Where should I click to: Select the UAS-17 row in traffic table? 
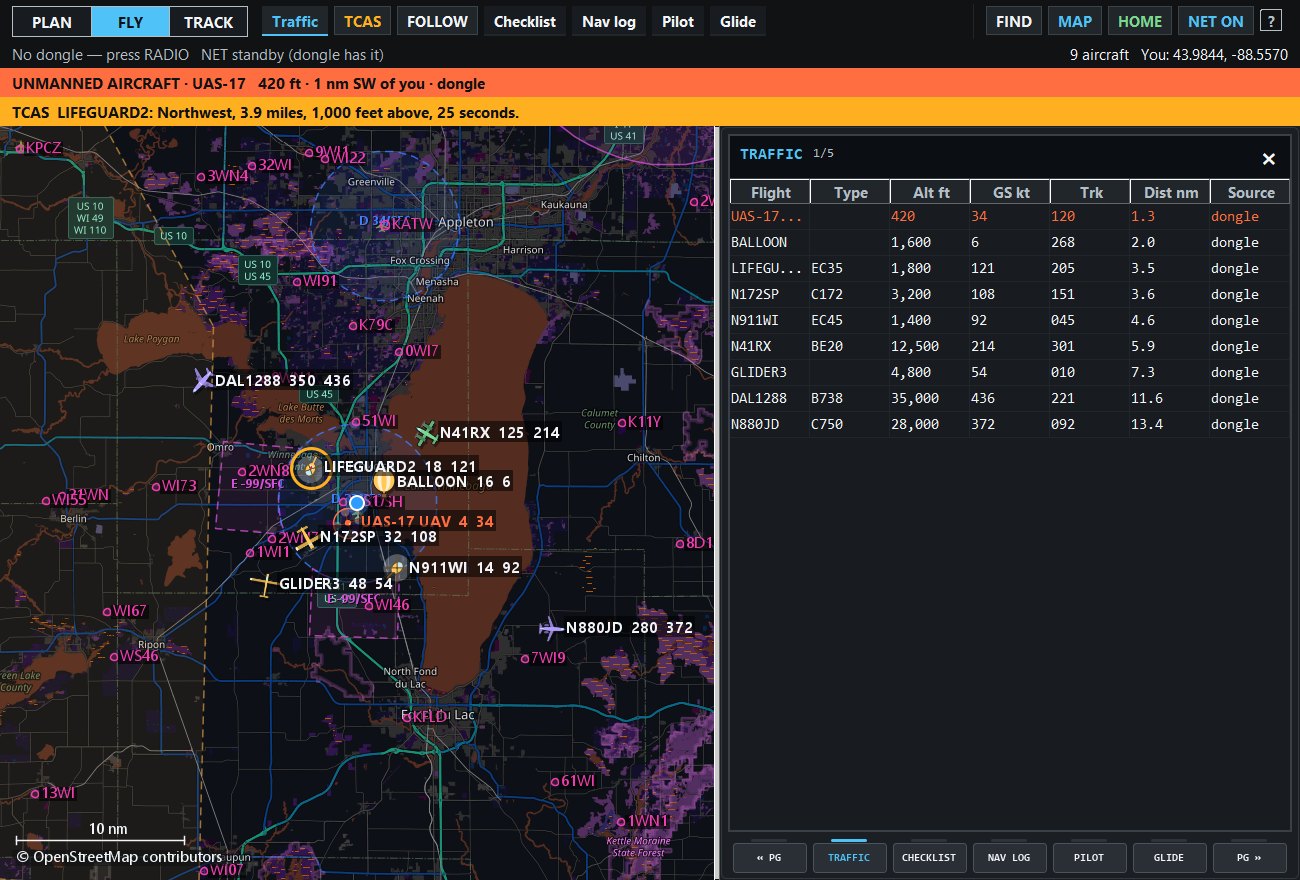1010,216
